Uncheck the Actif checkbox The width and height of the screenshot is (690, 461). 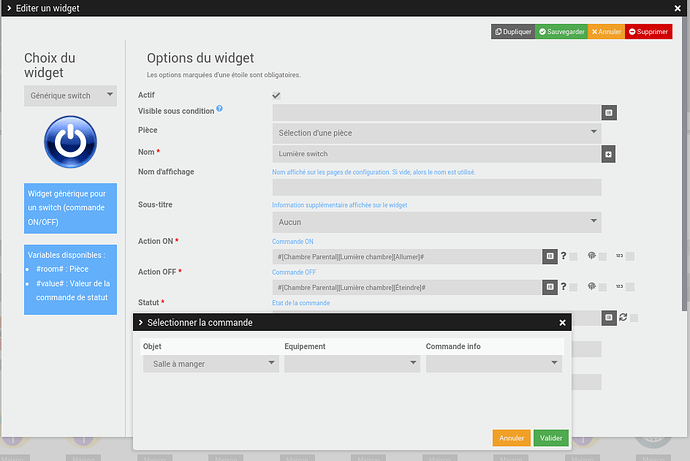(x=276, y=95)
